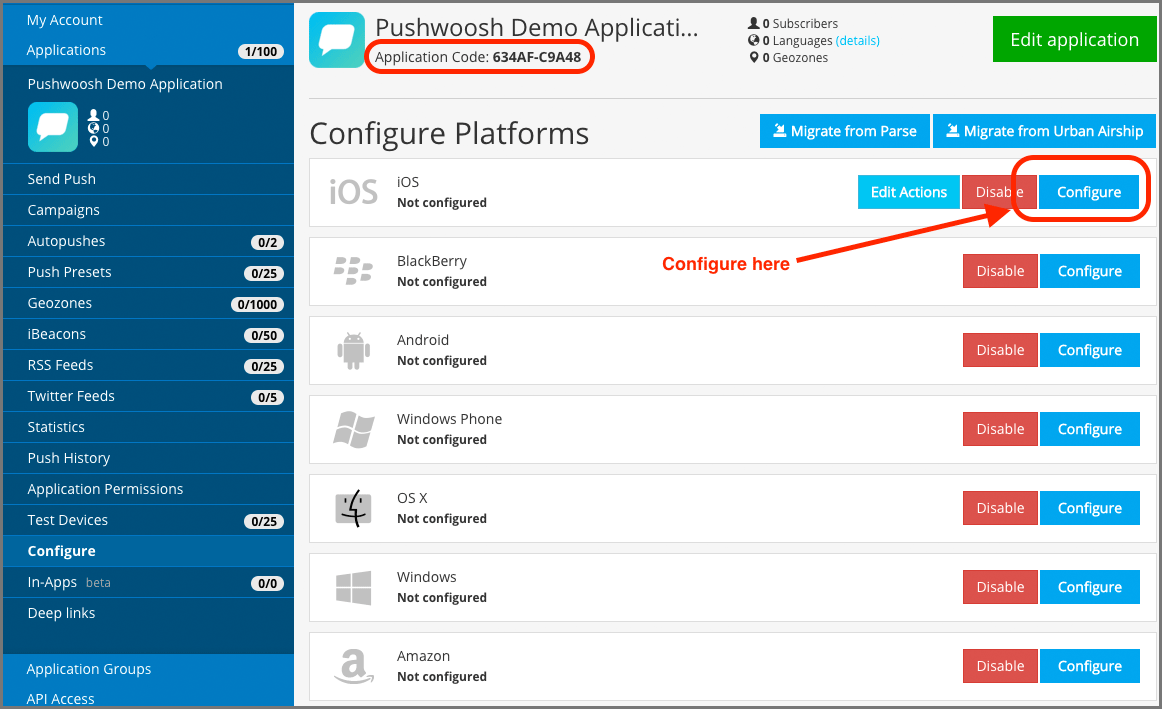Screen dimensions: 1162x709
Task: Open Twitter Feeds menu item
Action: pos(148,396)
